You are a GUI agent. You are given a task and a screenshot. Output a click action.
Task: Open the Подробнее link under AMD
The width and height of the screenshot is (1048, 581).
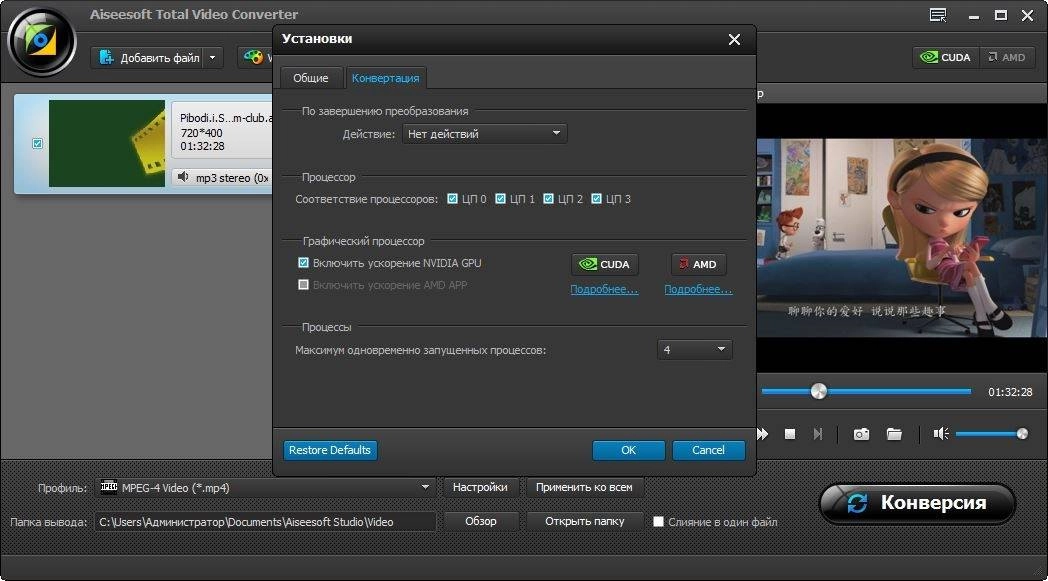tap(698, 289)
